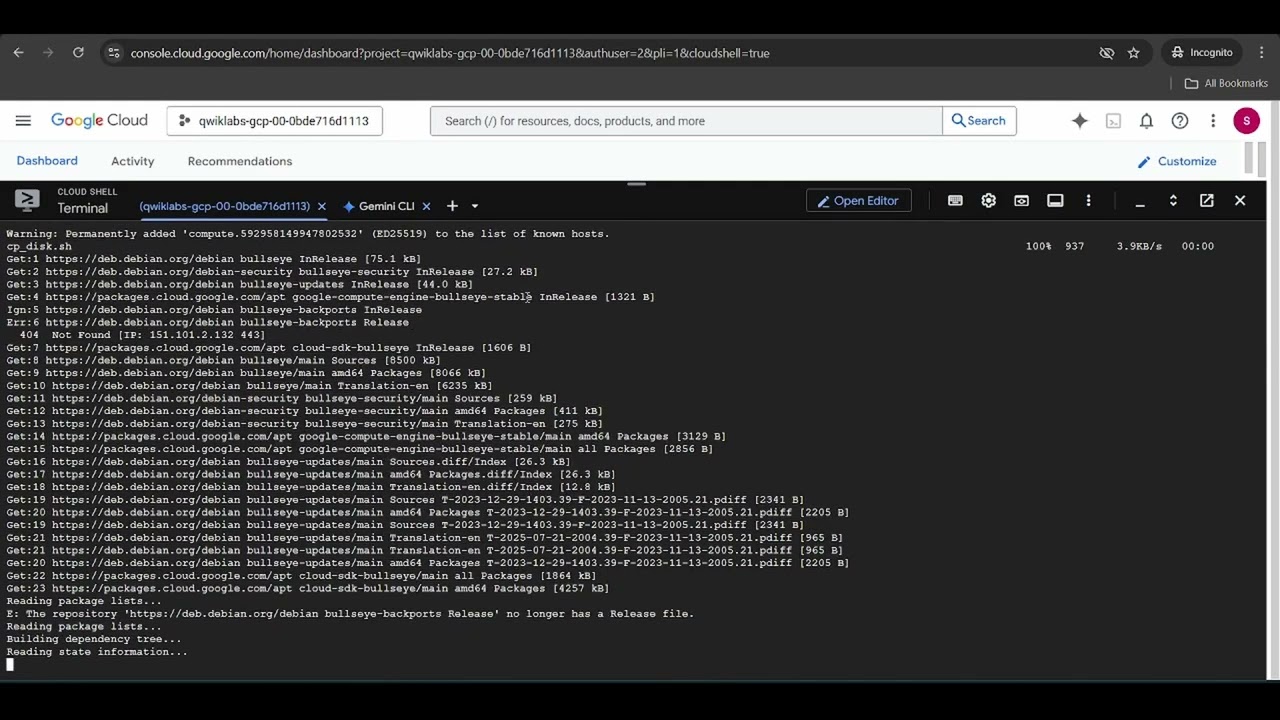Select the Cloud Shell session tab qwiklabs-gcp-00-0bde716d1113
Viewport: 1280px width, 720px height.
click(225, 206)
